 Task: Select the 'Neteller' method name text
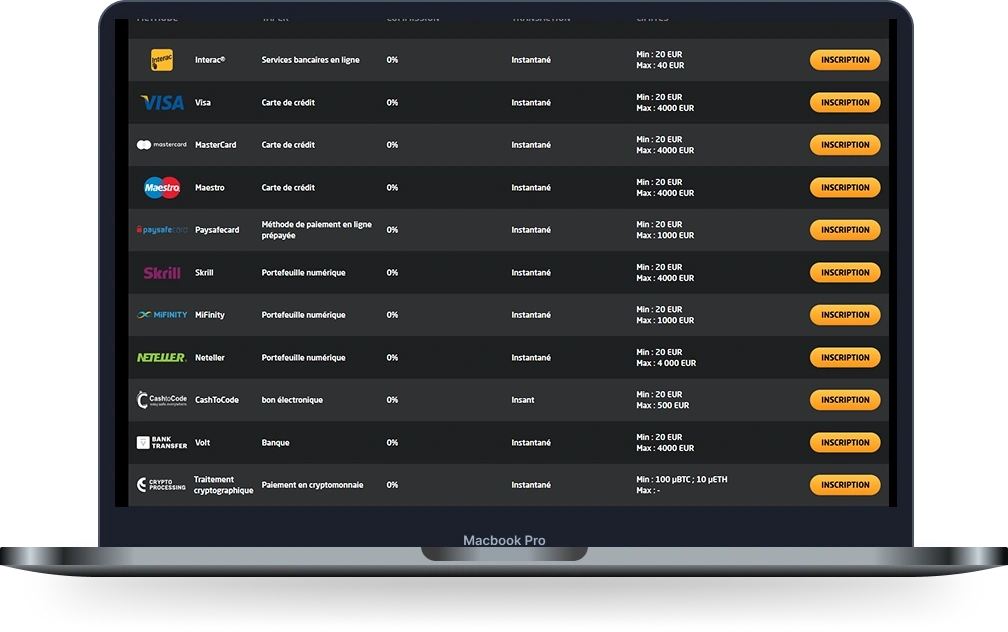pos(210,357)
